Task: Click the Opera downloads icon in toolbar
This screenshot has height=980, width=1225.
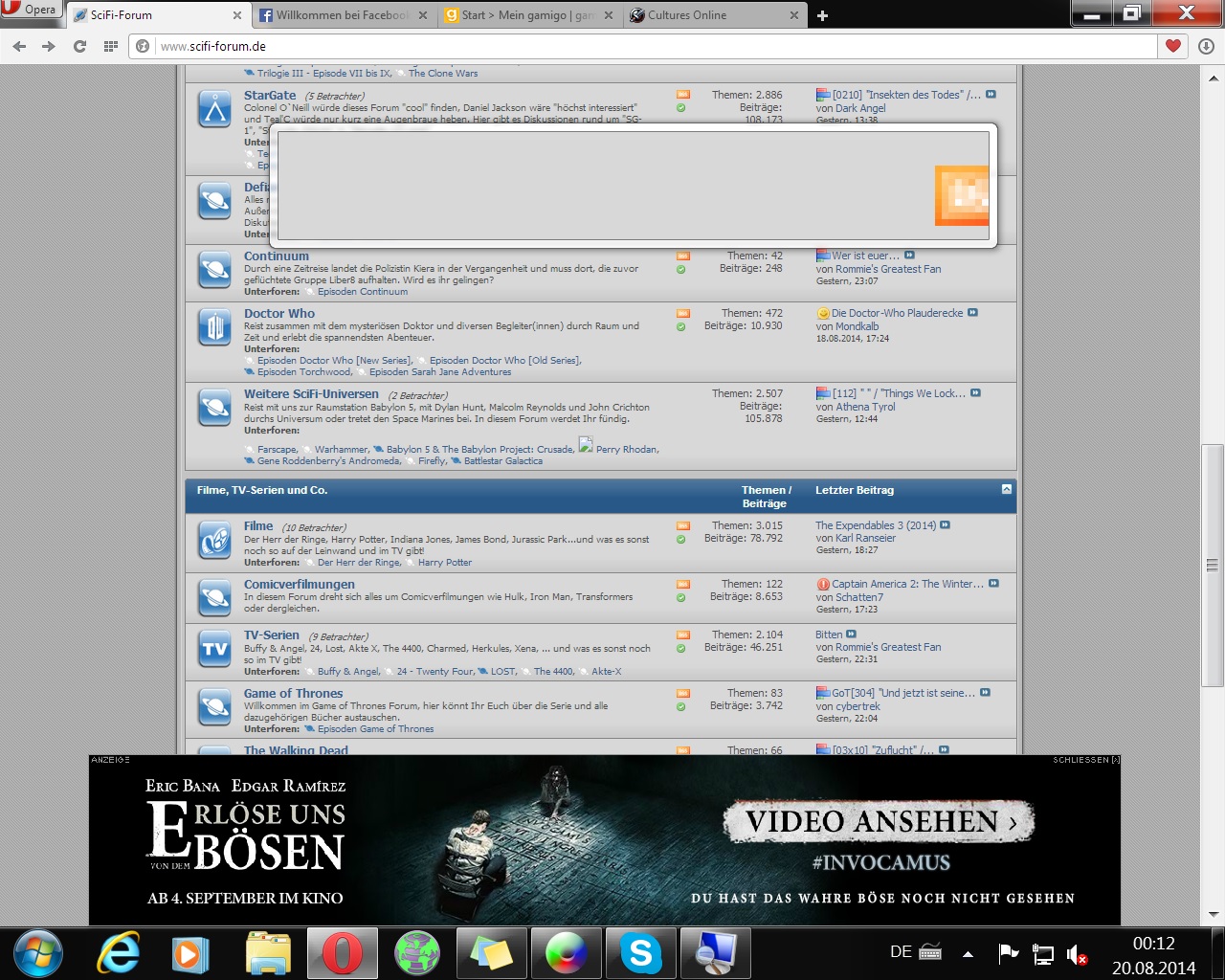Action: coord(1206,46)
